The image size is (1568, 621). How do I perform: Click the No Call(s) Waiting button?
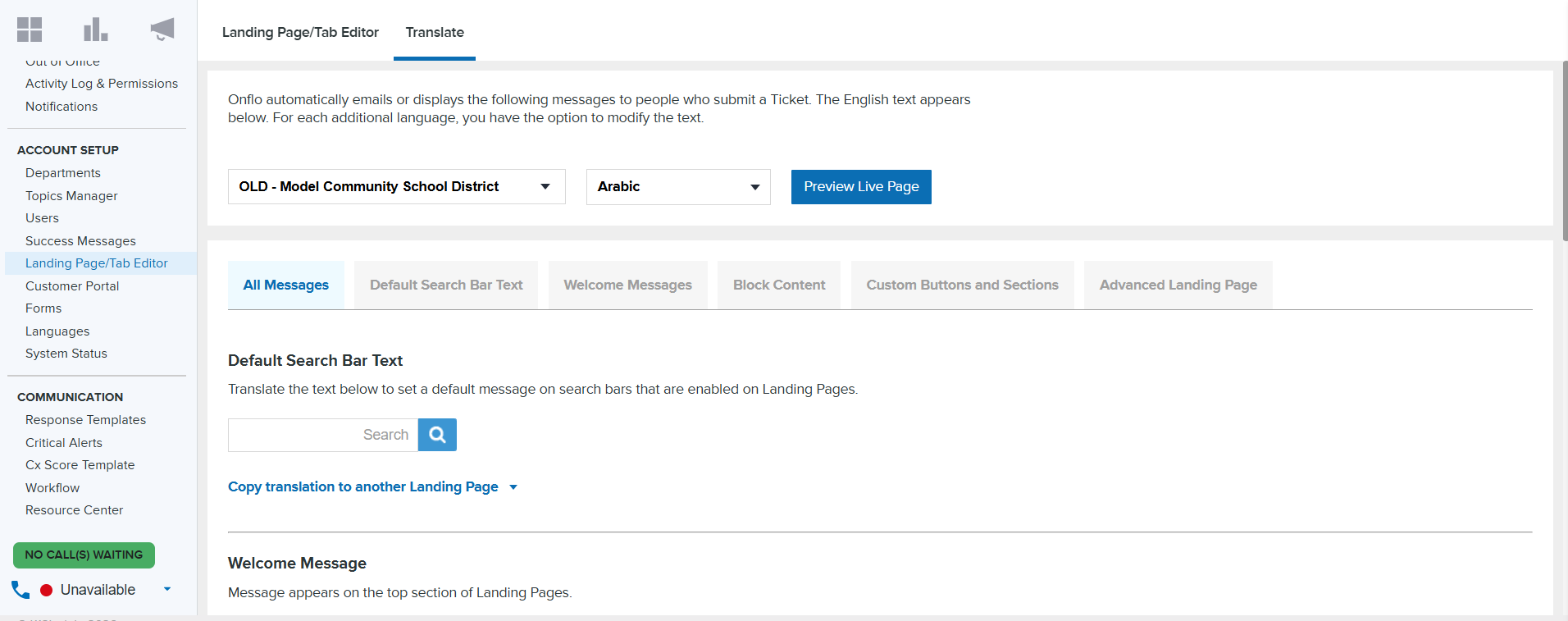(x=84, y=555)
